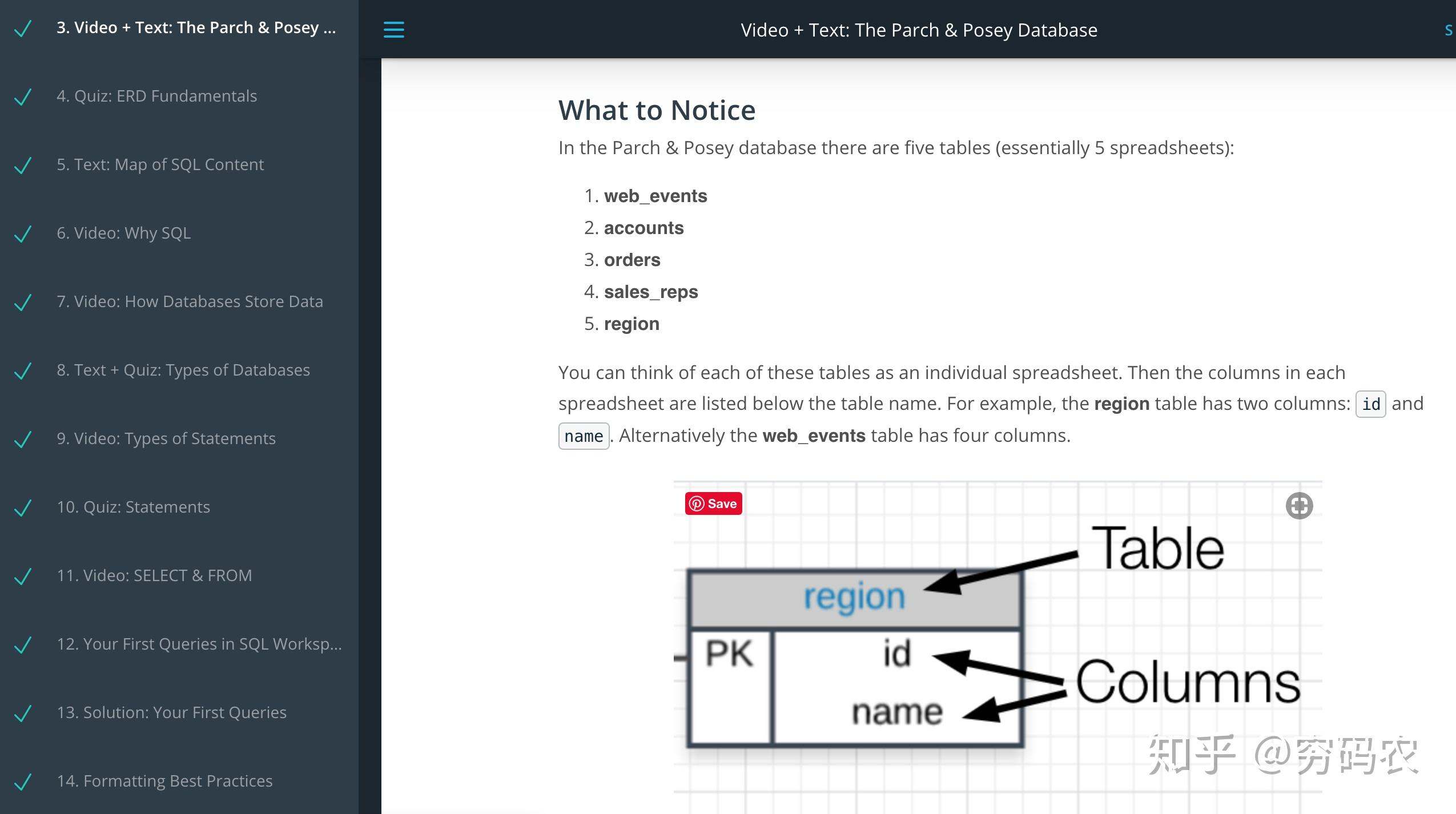Click the hamburger menu icon
This screenshot has height=814, width=1456.
tap(394, 30)
